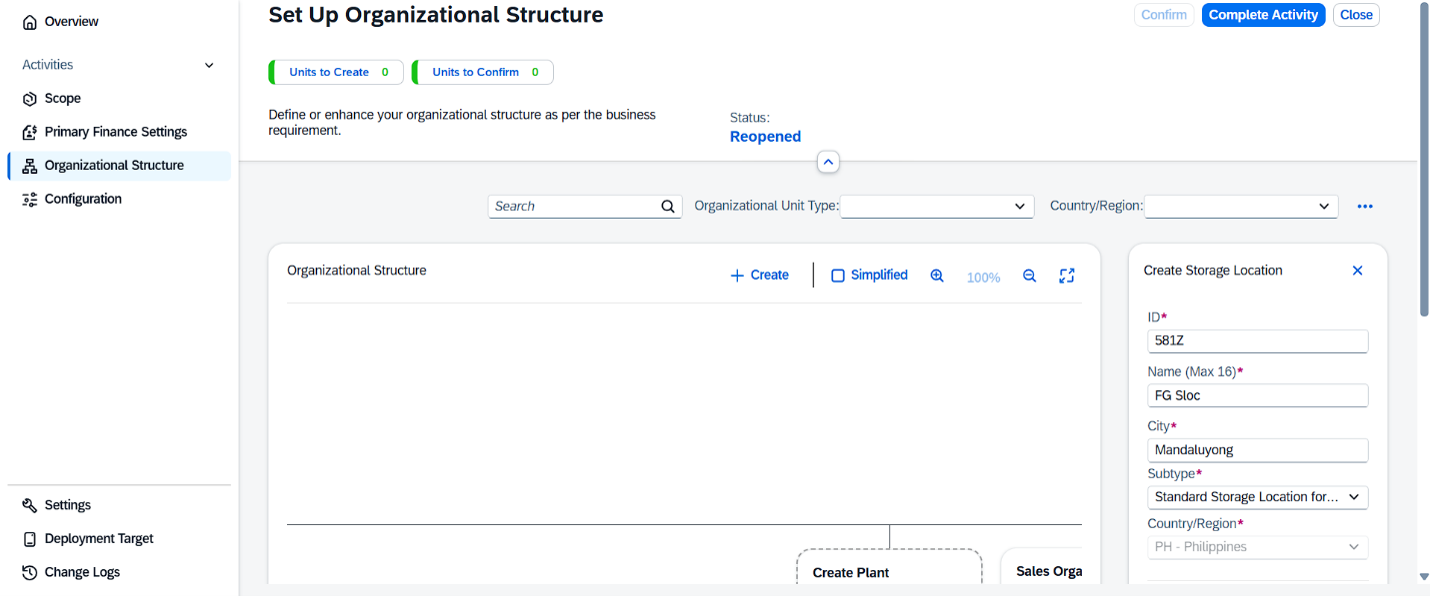This screenshot has height=596, width=1430.
Task: Collapse the header with the up arrow
Action: pyautogui.click(x=828, y=162)
